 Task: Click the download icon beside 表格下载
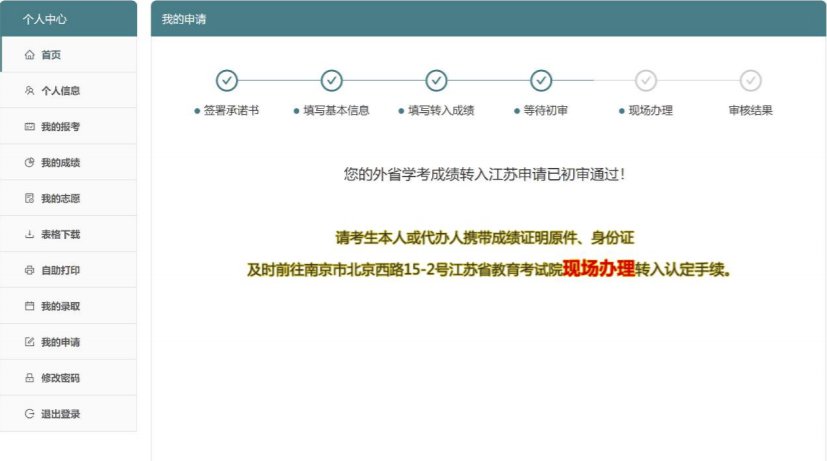pyautogui.click(x=30, y=234)
